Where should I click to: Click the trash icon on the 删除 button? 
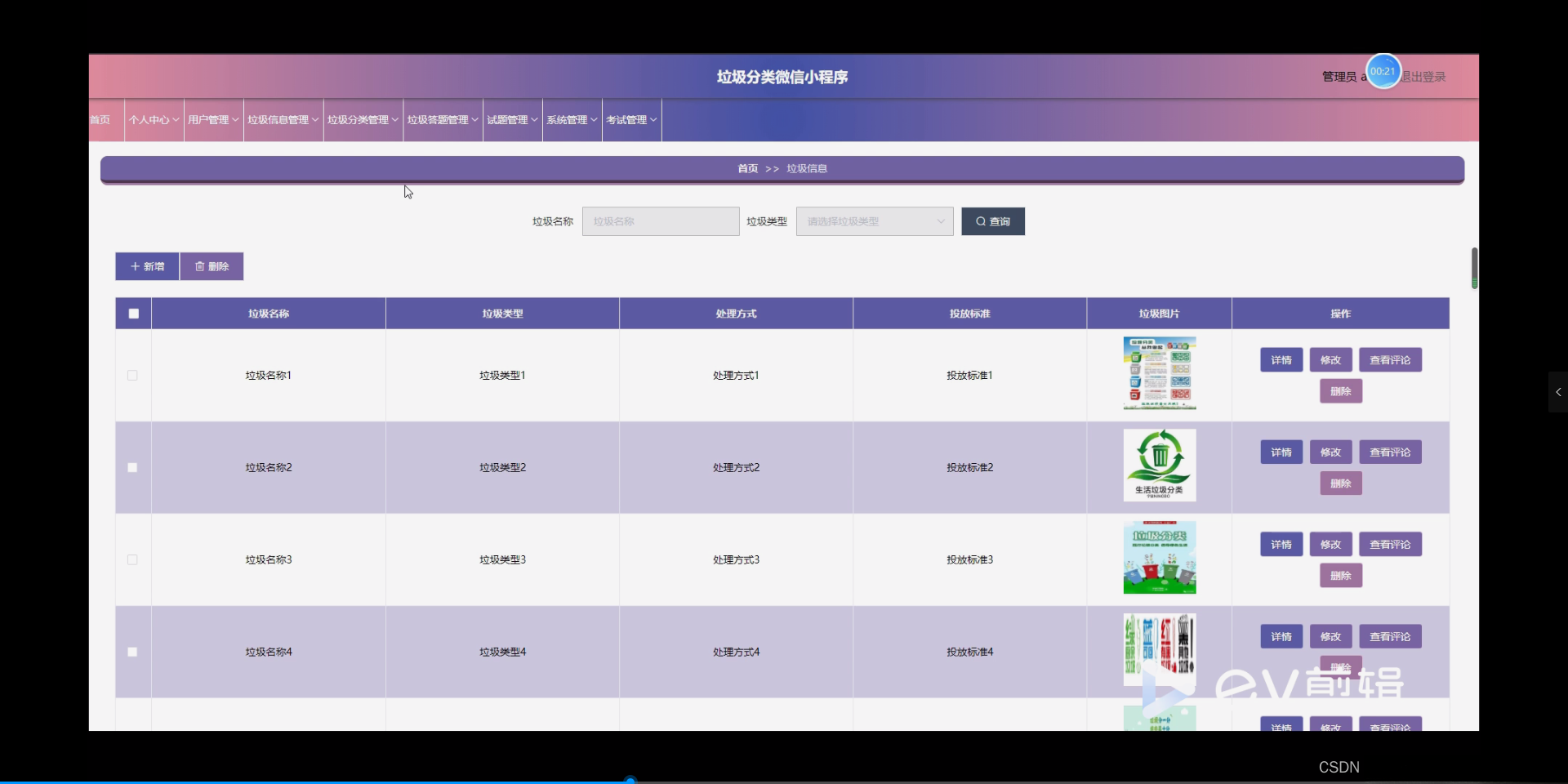point(200,265)
